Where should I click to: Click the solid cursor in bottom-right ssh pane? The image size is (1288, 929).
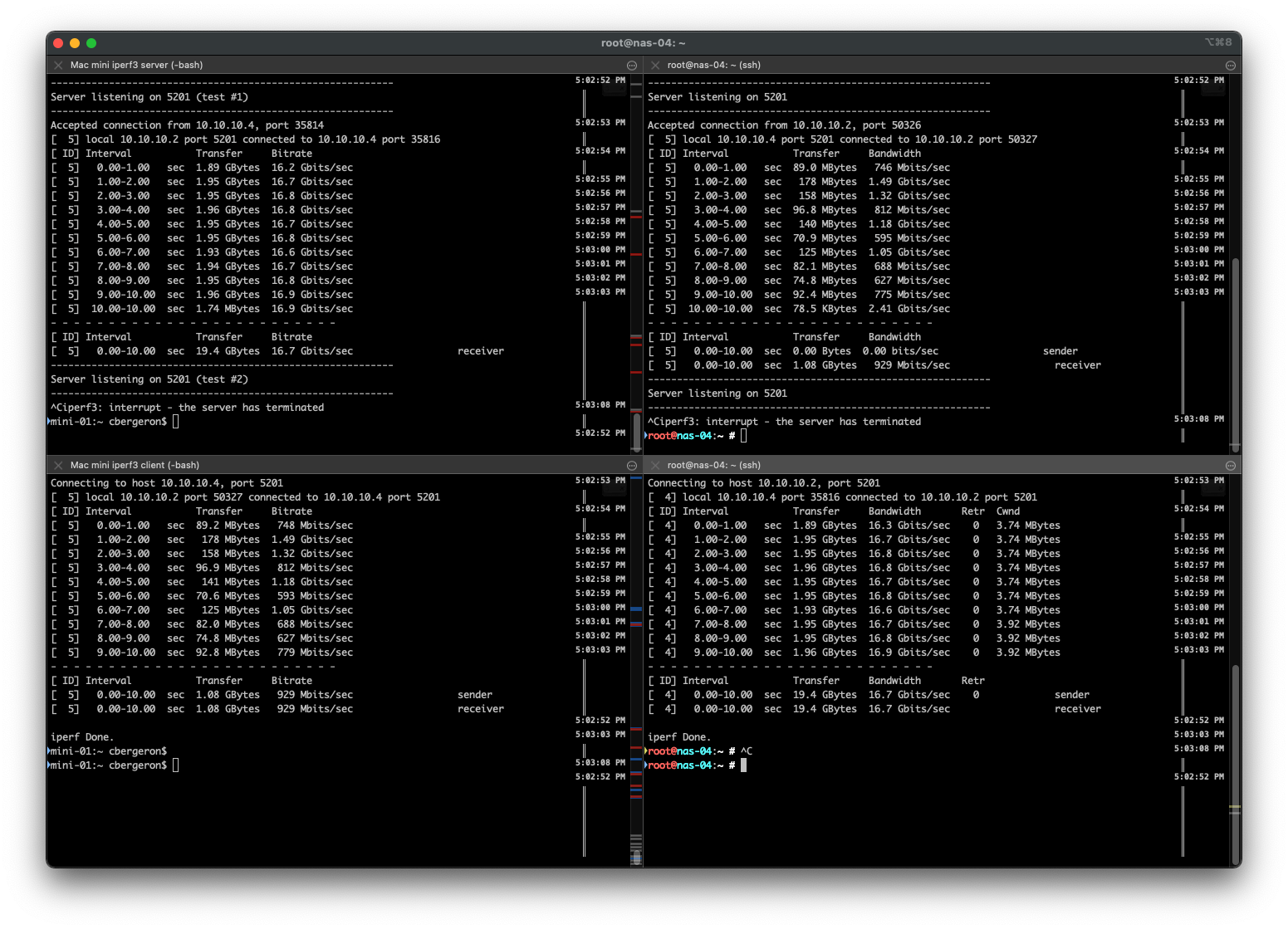point(744,765)
